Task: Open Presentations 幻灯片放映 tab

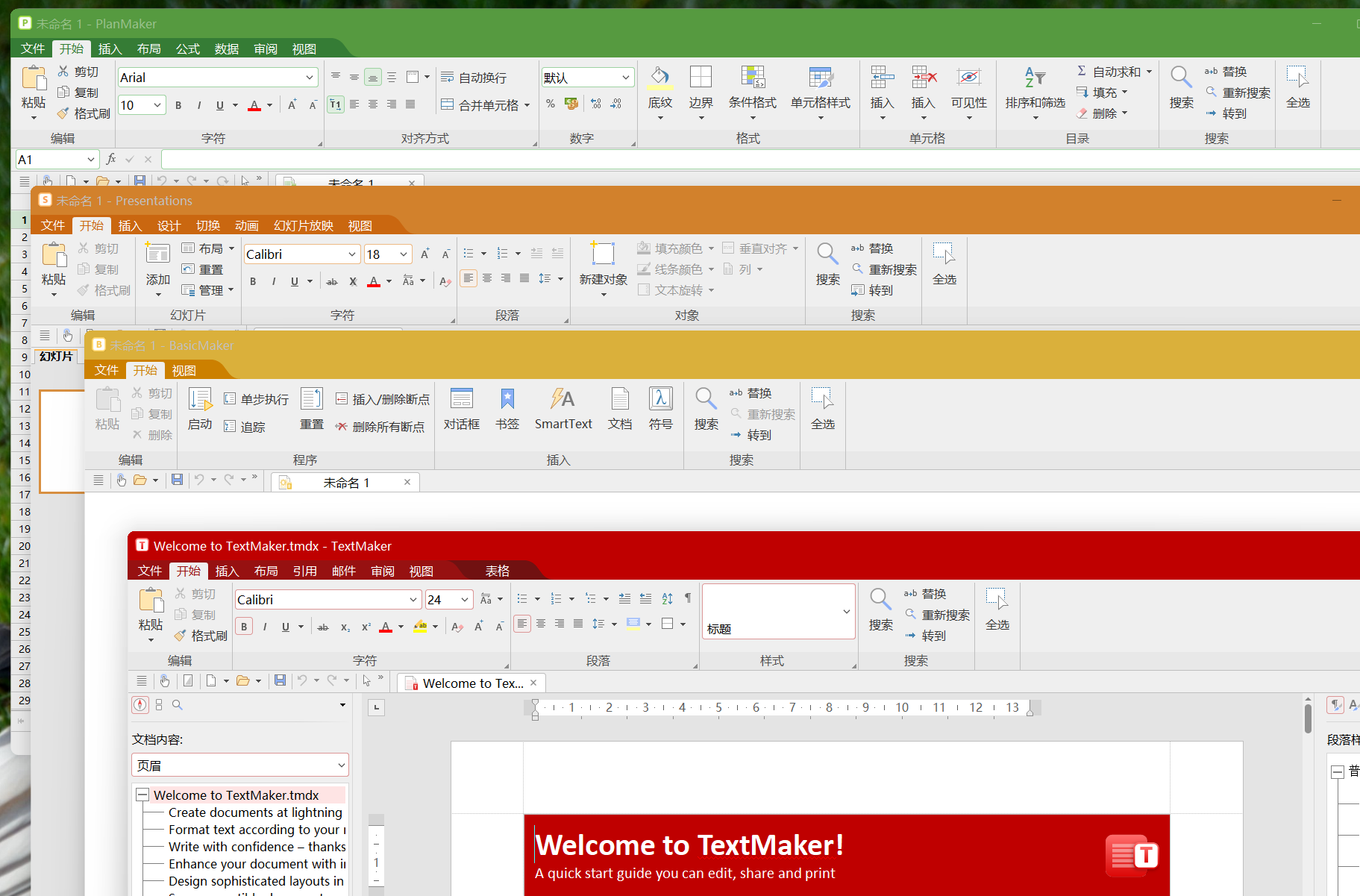Action: pyautogui.click(x=304, y=225)
